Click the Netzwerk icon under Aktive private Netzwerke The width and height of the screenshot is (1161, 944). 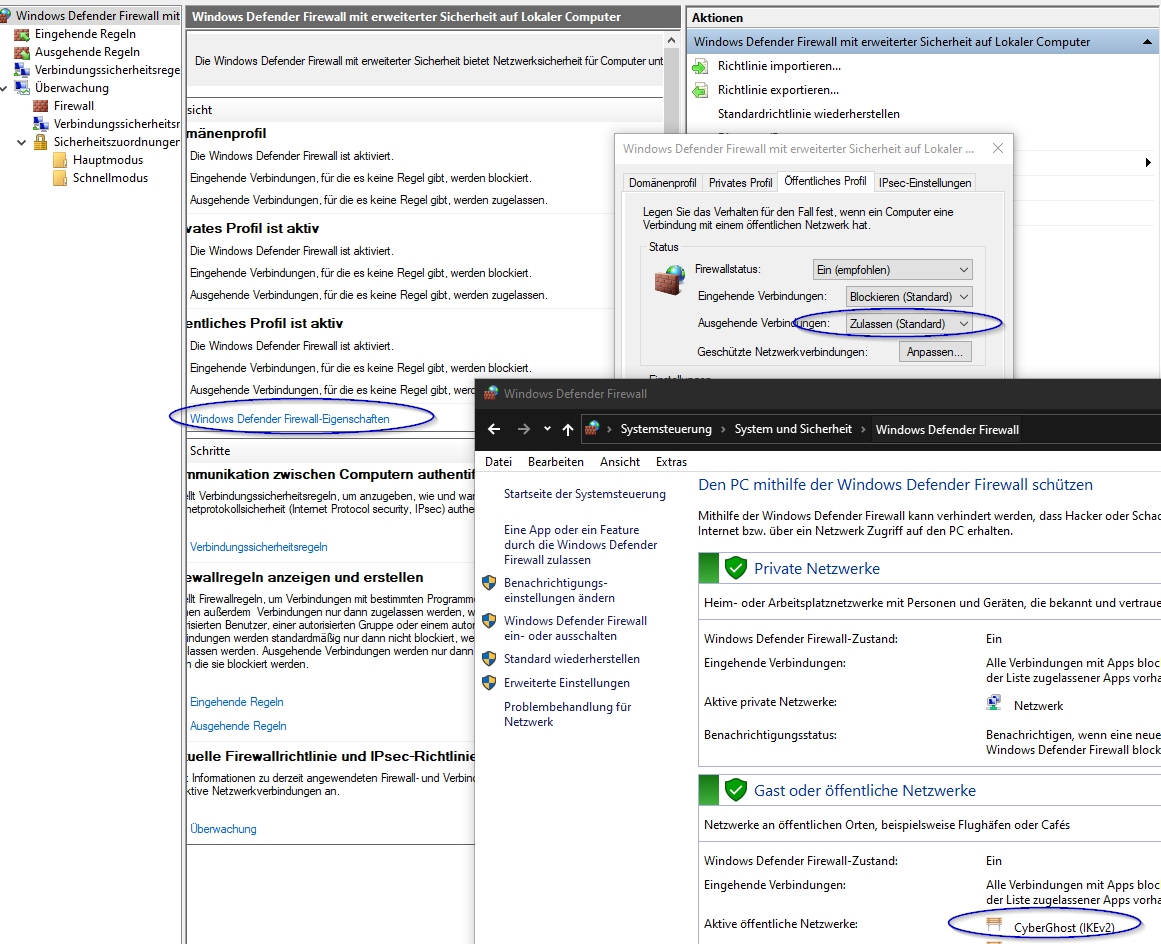[994, 703]
